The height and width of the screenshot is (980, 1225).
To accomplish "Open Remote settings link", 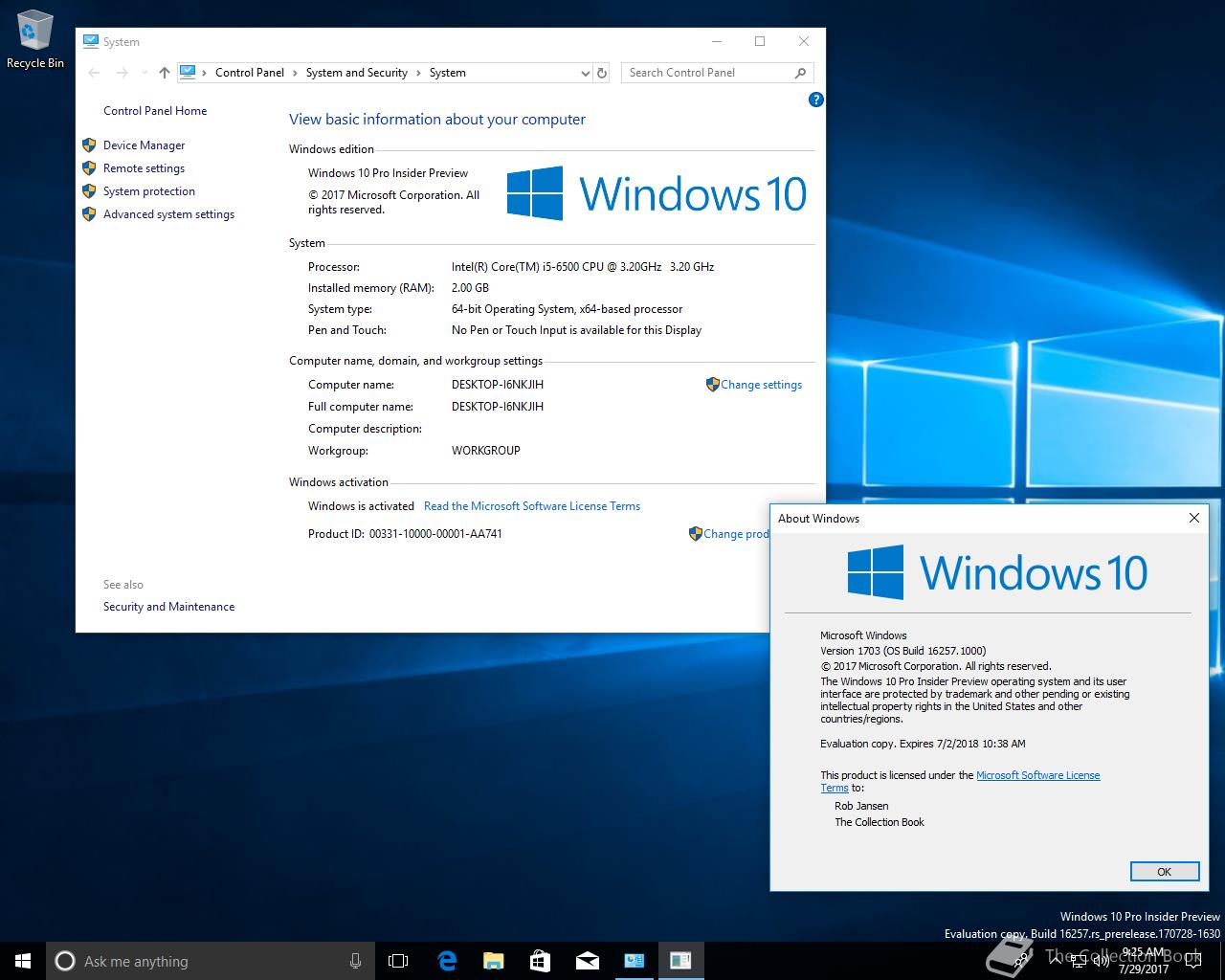I will (x=144, y=168).
